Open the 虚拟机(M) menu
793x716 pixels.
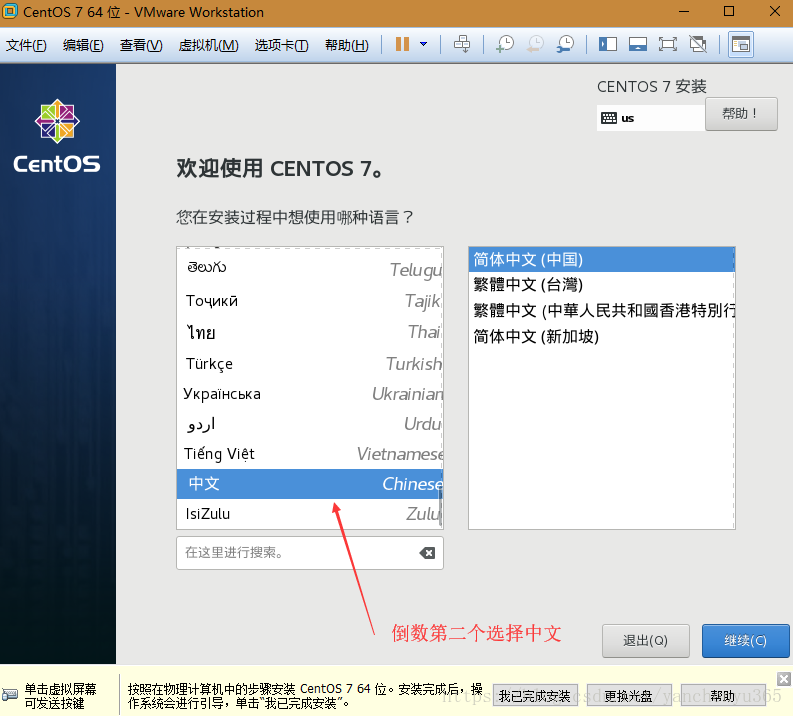[x=208, y=45]
